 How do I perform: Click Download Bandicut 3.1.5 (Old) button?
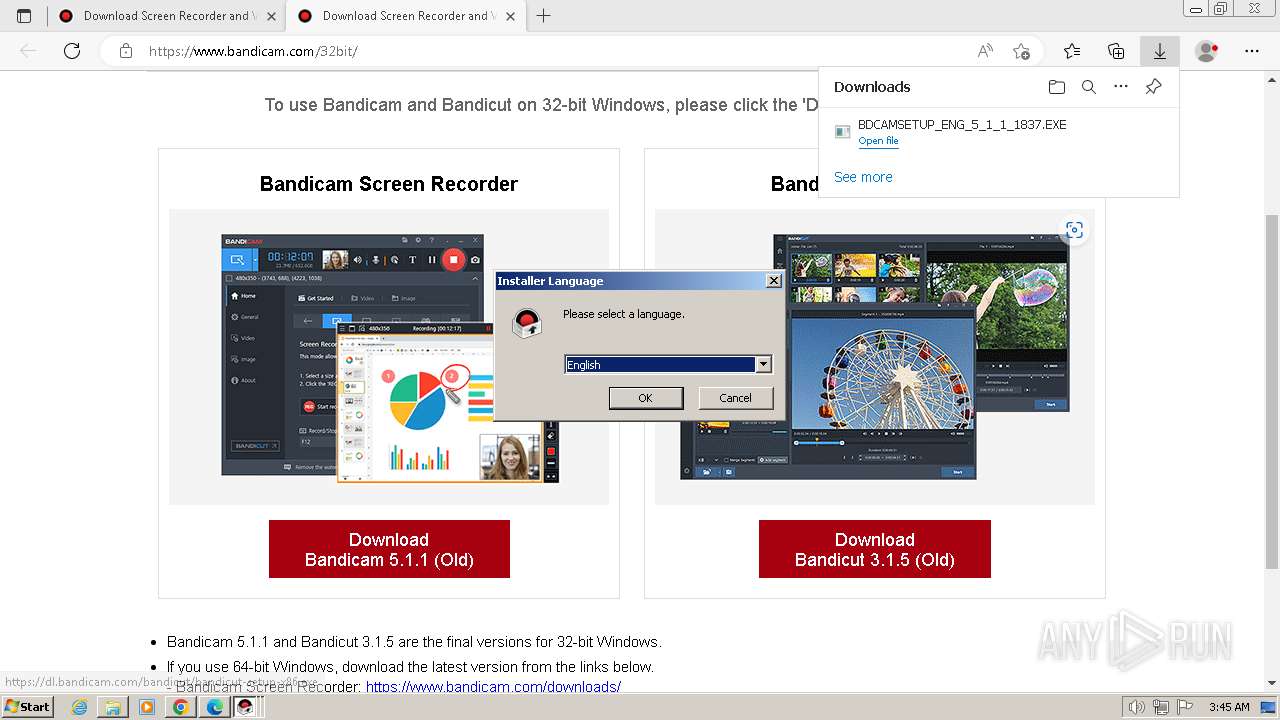875,549
